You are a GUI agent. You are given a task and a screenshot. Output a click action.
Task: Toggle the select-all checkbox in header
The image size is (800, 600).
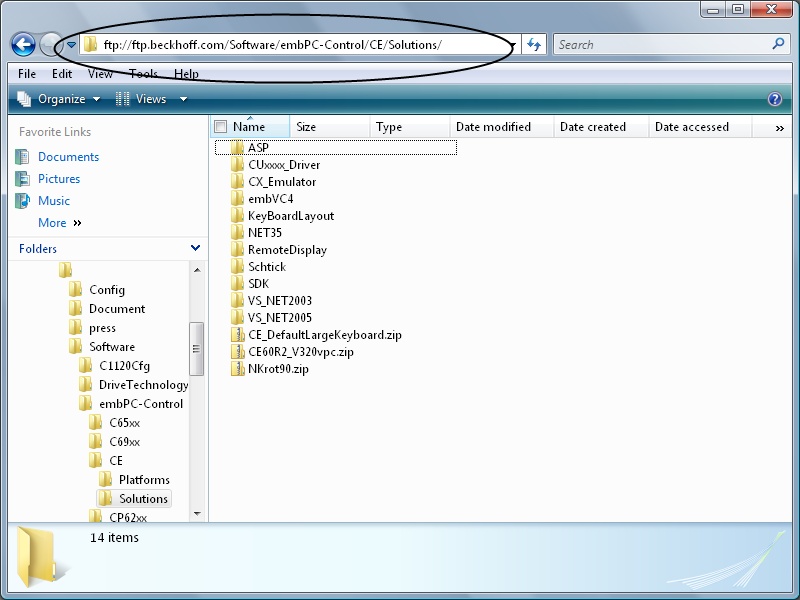click(x=220, y=127)
